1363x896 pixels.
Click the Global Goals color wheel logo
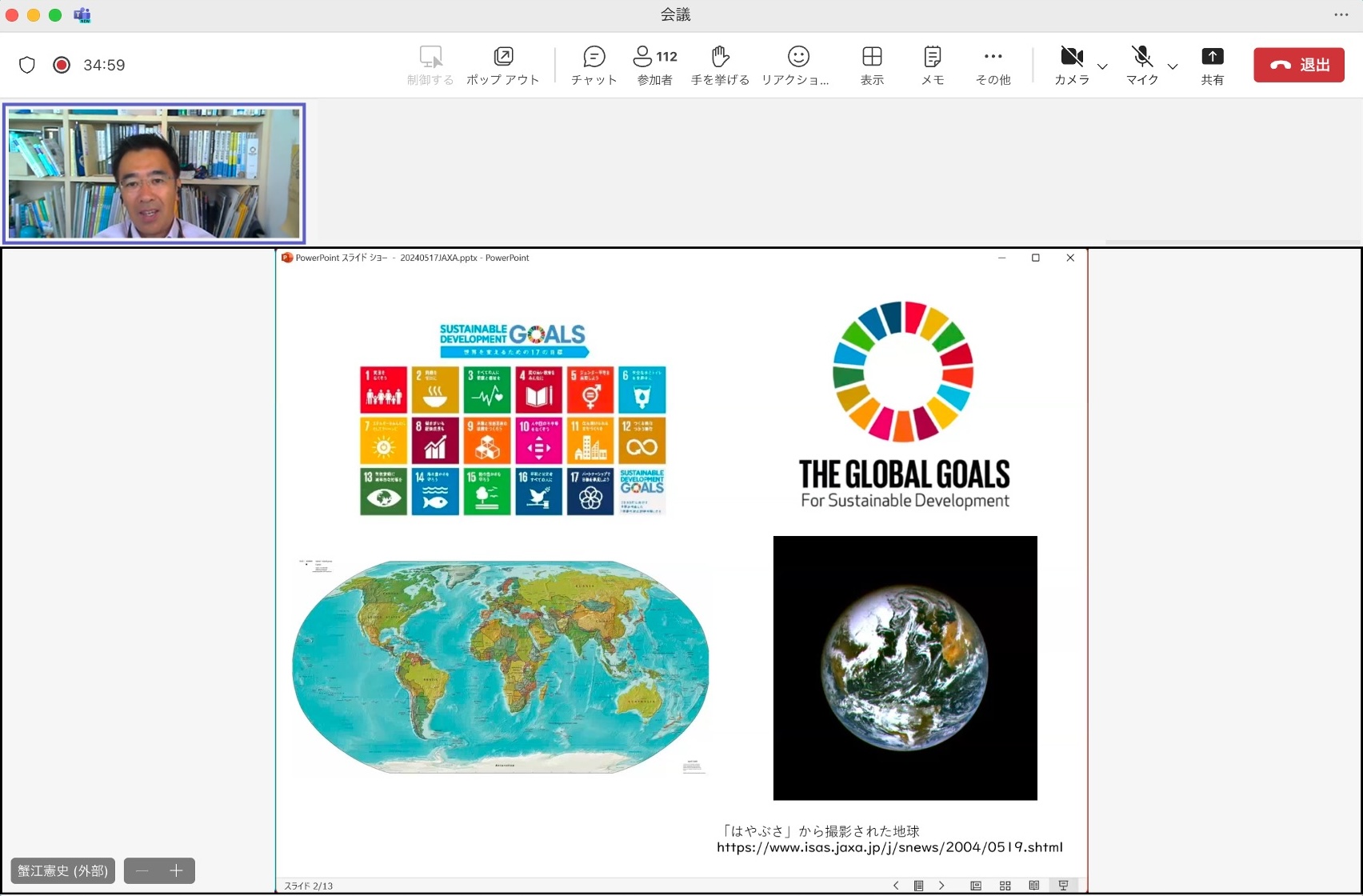[x=903, y=371]
